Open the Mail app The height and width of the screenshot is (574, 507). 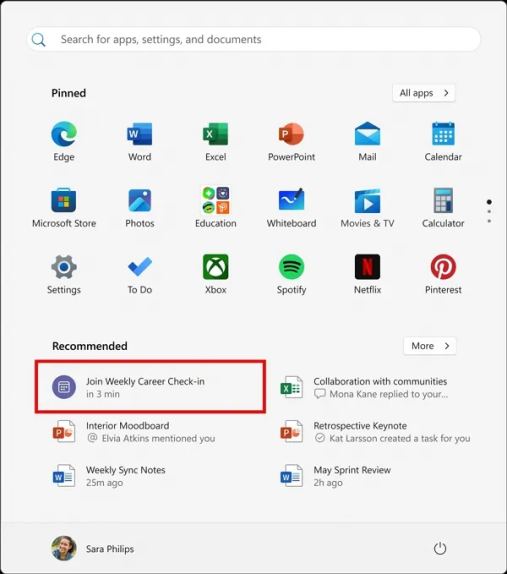point(367,141)
